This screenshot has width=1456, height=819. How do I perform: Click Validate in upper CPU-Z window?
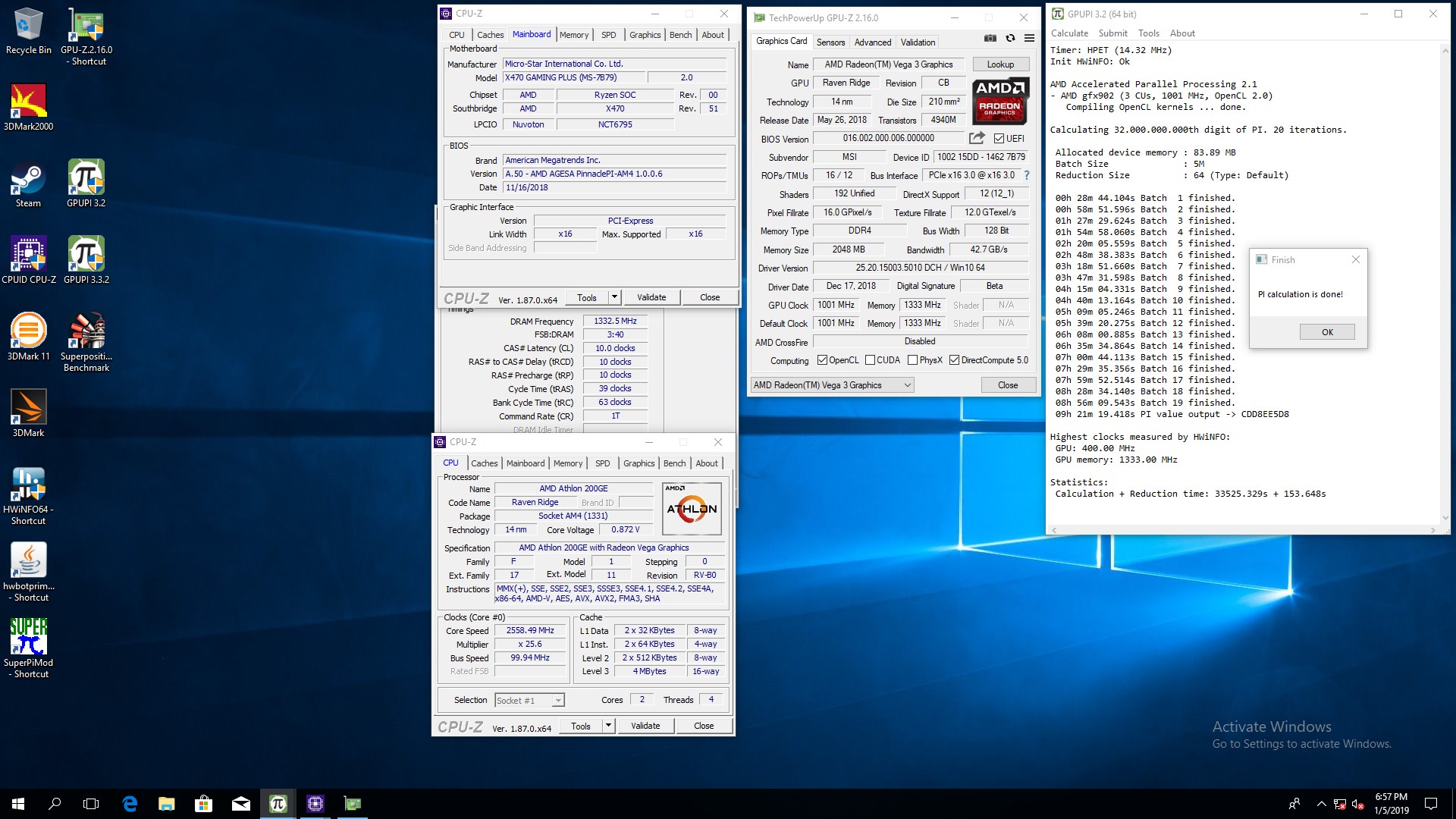651,297
